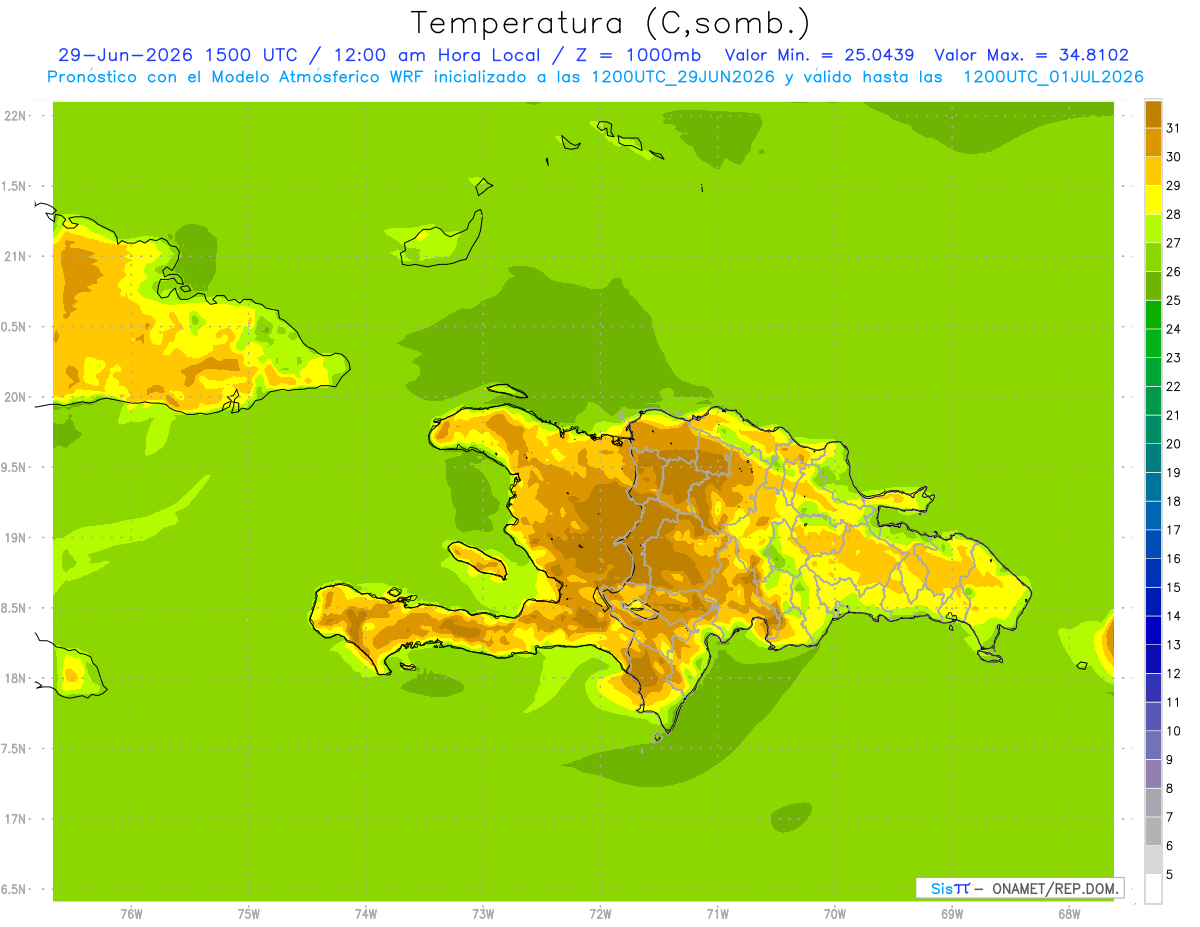Click the 71W longitude label
This screenshot has height=927, width=1200.
(x=717, y=915)
